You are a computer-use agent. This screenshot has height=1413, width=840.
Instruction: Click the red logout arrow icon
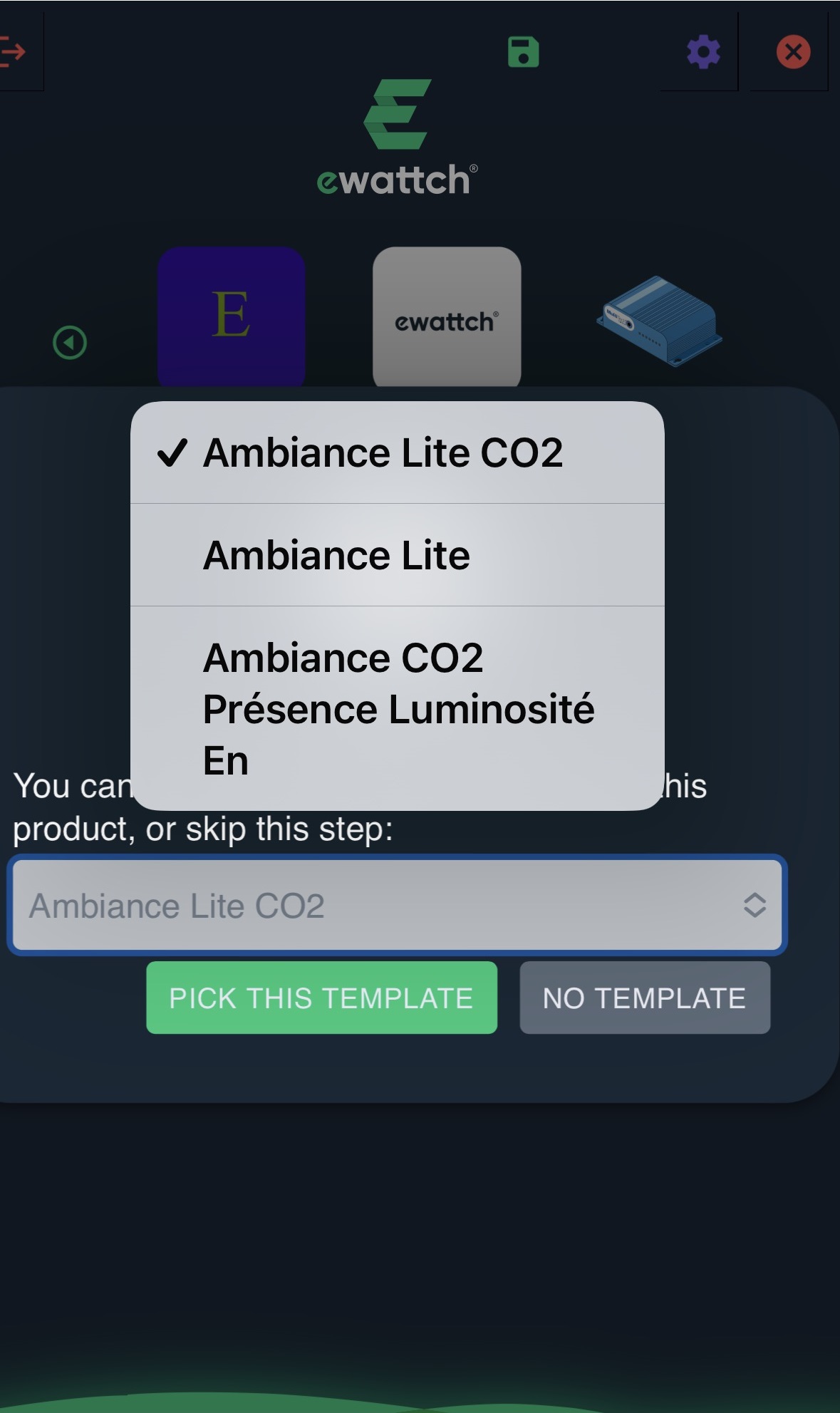[13, 51]
